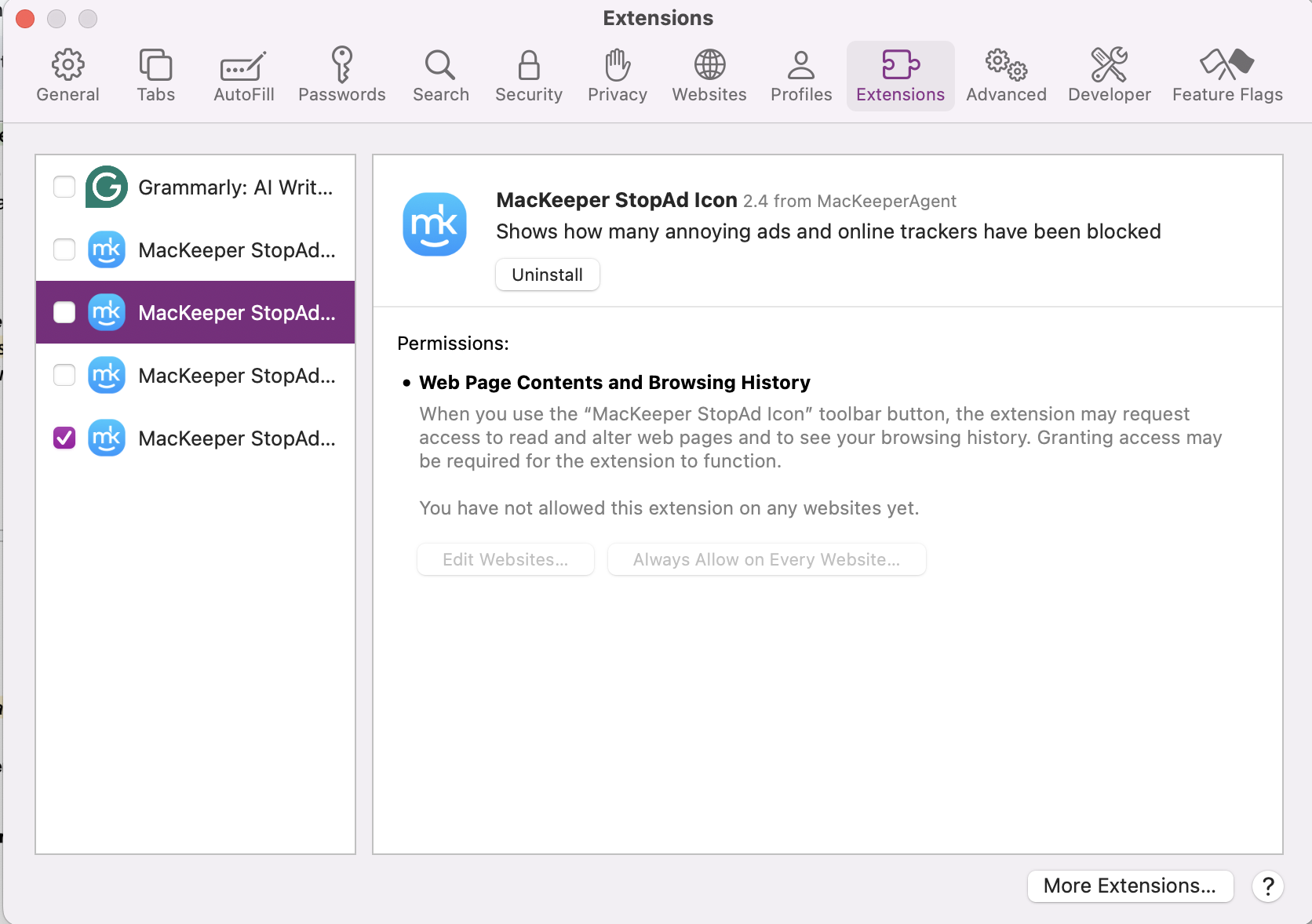The width and height of the screenshot is (1312, 924).
Task: Open the AutoFill preferences icon
Action: [x=242, y=75]
